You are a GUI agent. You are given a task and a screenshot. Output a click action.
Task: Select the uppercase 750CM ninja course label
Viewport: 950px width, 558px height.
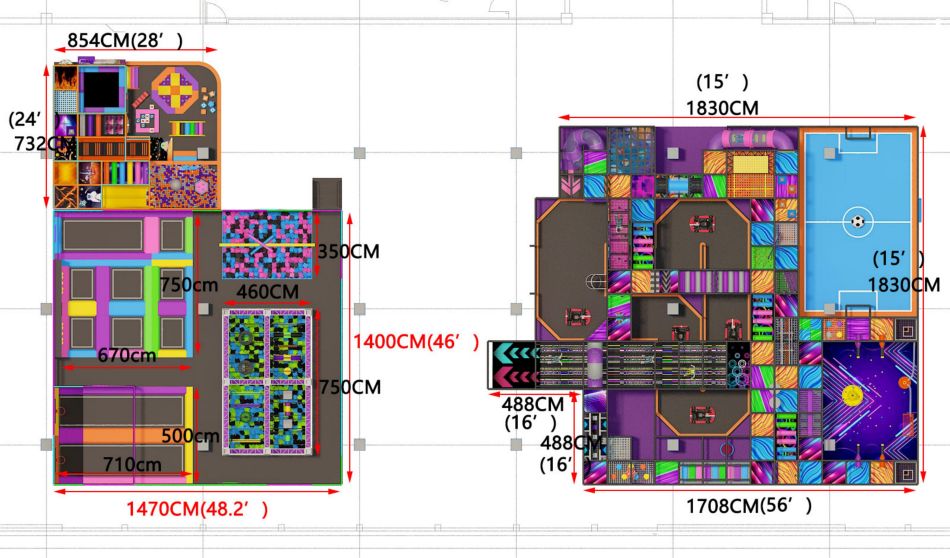click(350, 387)
